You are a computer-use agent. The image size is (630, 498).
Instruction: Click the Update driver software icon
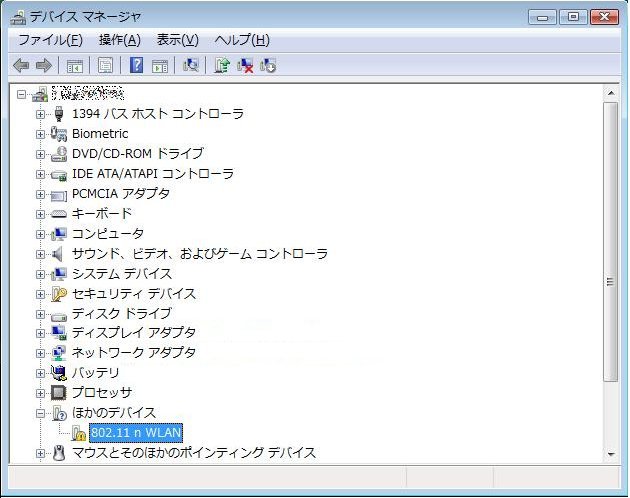click(x=222, y=65)
